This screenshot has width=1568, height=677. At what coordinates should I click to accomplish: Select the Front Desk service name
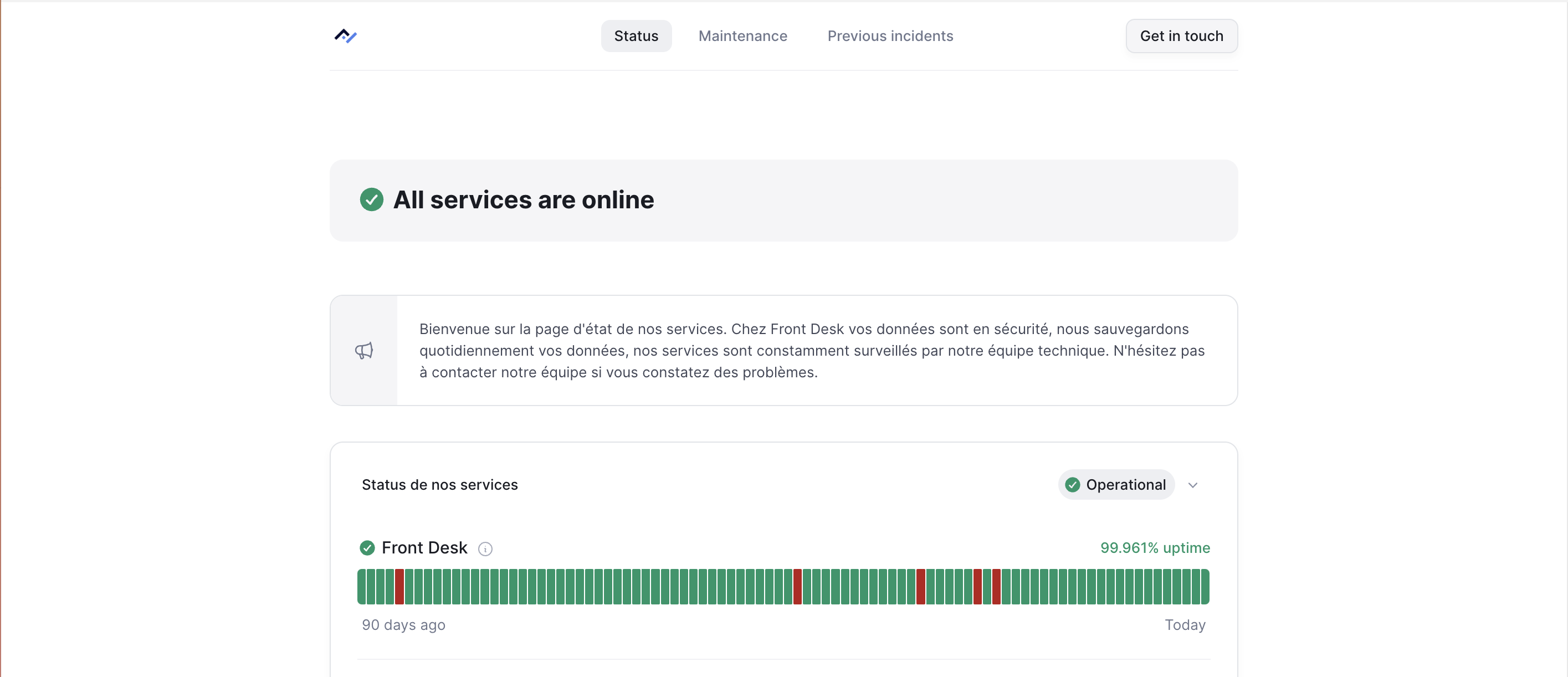pos(424,548)
